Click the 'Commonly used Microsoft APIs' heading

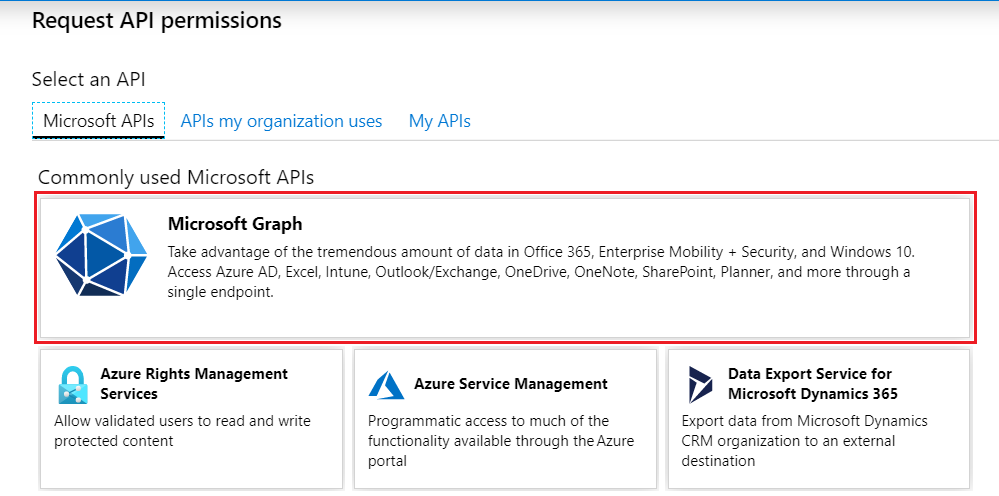pos(176,177)
